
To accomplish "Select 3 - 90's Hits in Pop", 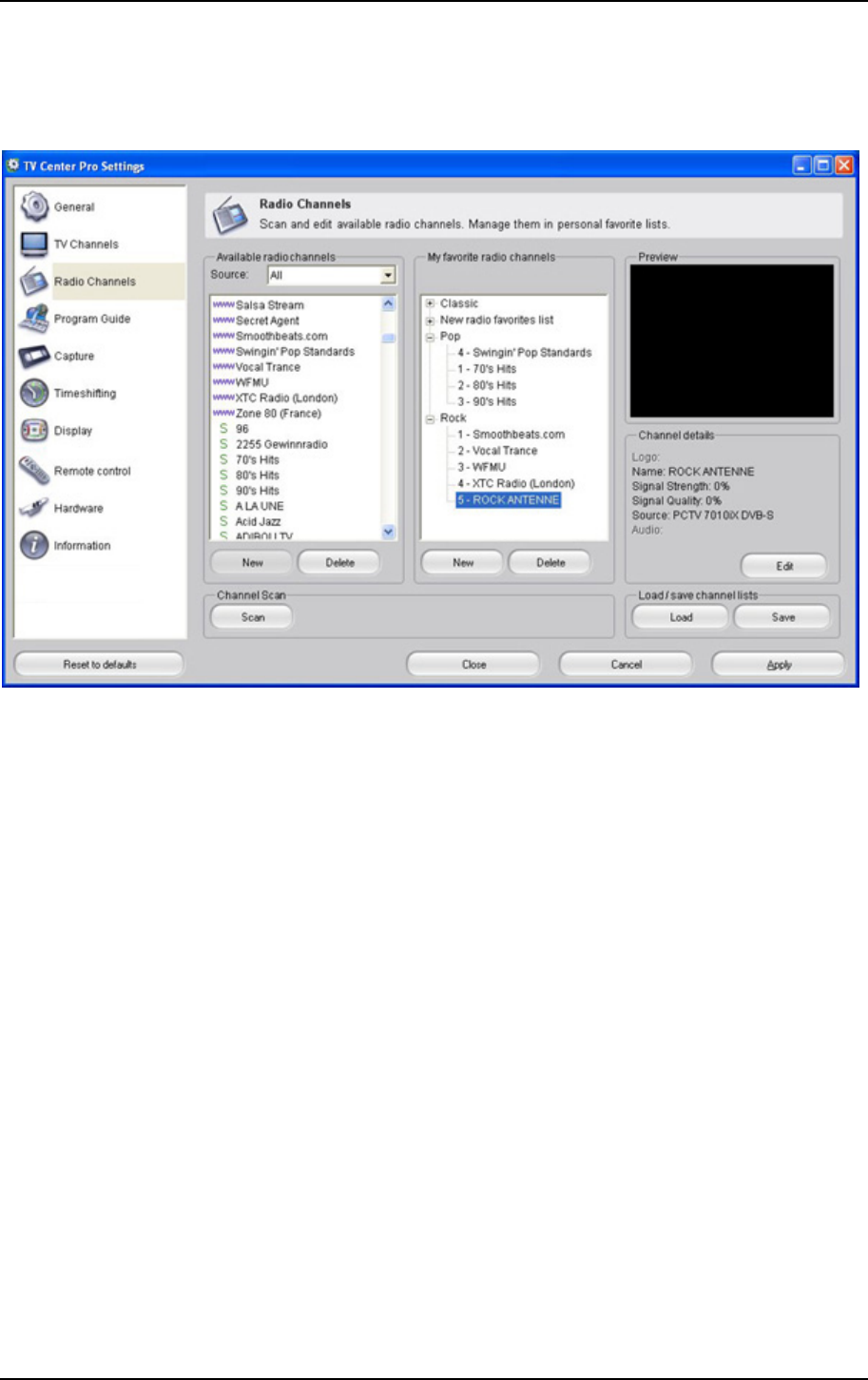I will pyautogui.click(x=486, y=401).
